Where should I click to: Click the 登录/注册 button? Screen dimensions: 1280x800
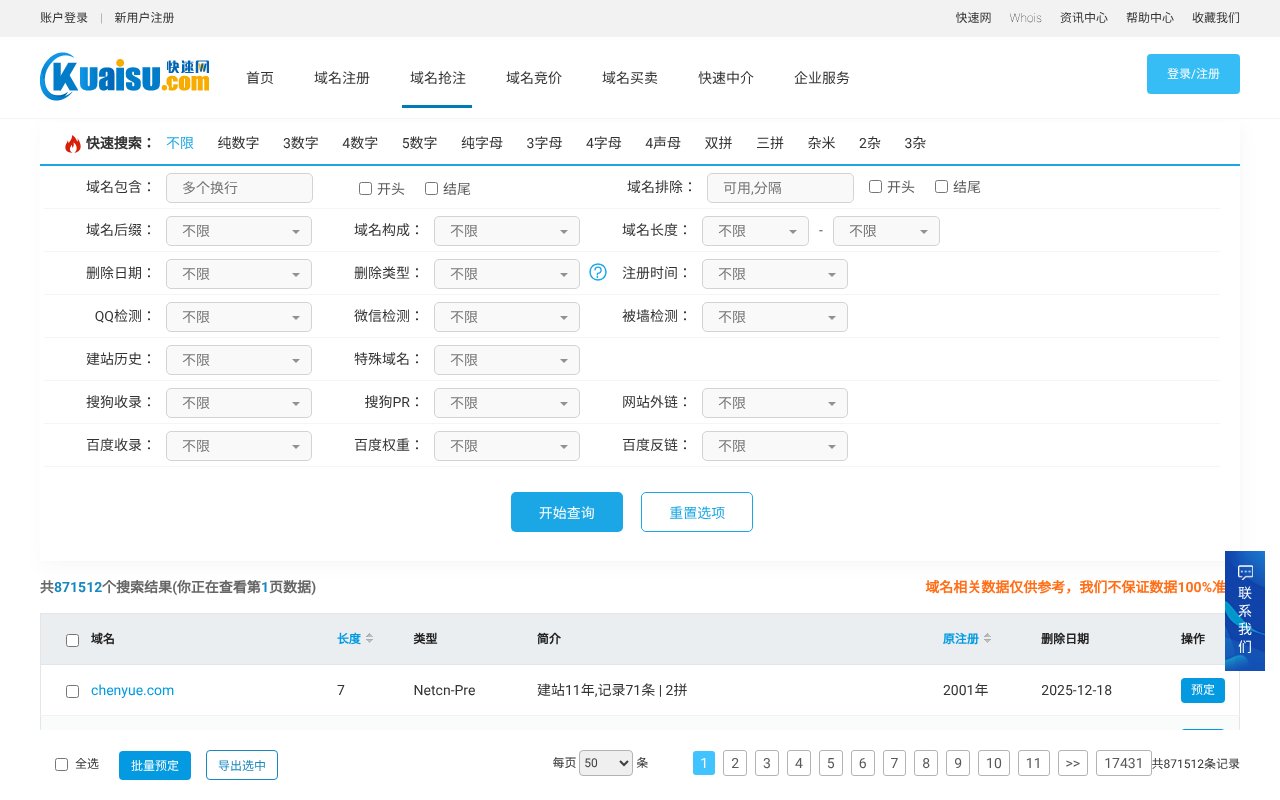point(1193,73)
